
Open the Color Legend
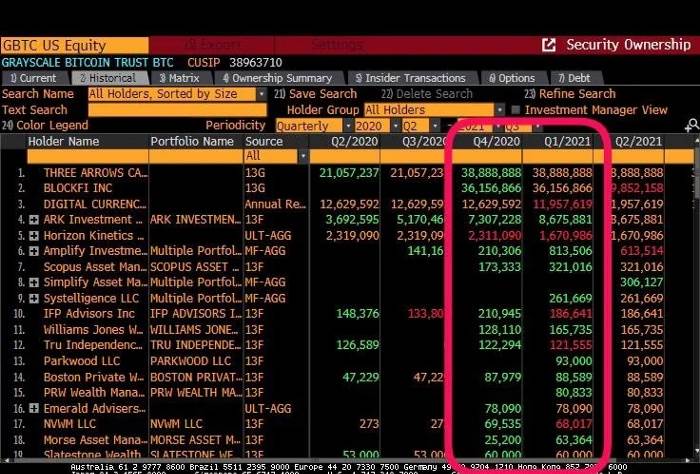[45, 125]
